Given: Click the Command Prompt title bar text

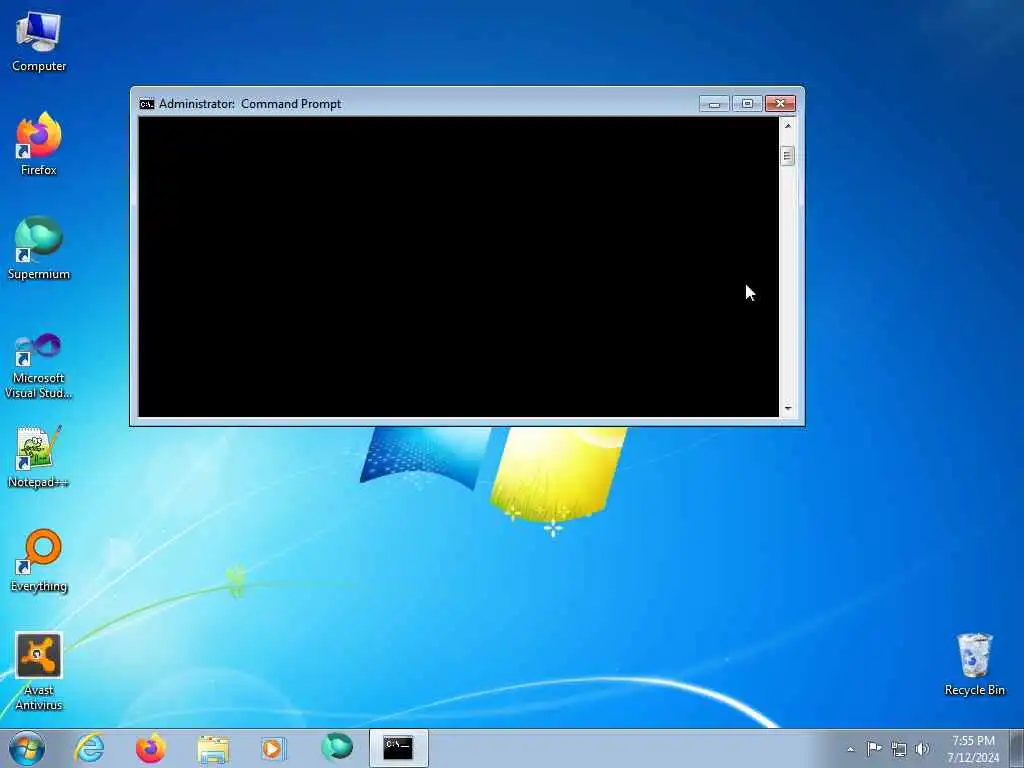Looking at the screenshot, I should click(x=250, y=104).
